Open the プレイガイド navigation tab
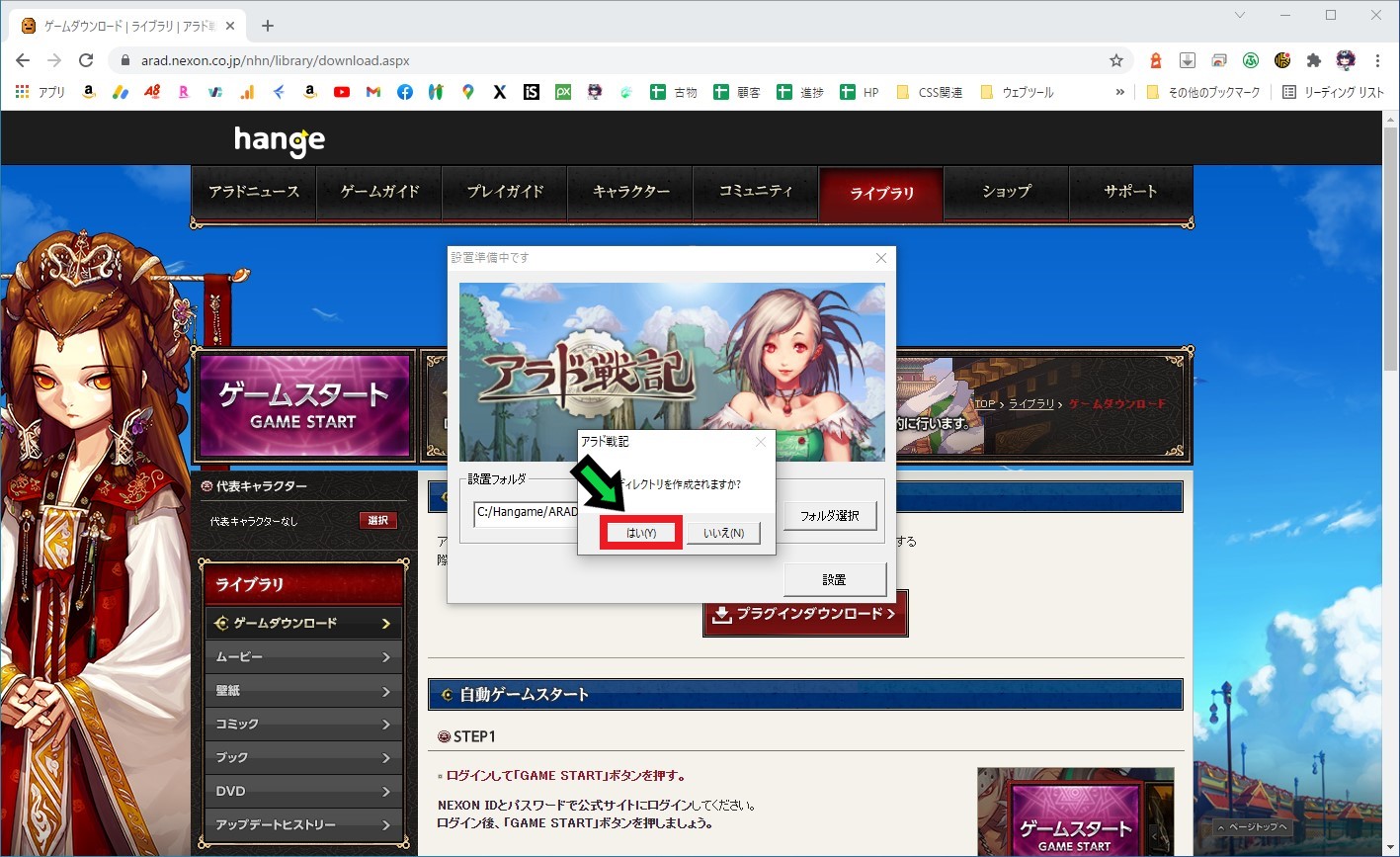The image size is (1400, 857). pos(505,192)
